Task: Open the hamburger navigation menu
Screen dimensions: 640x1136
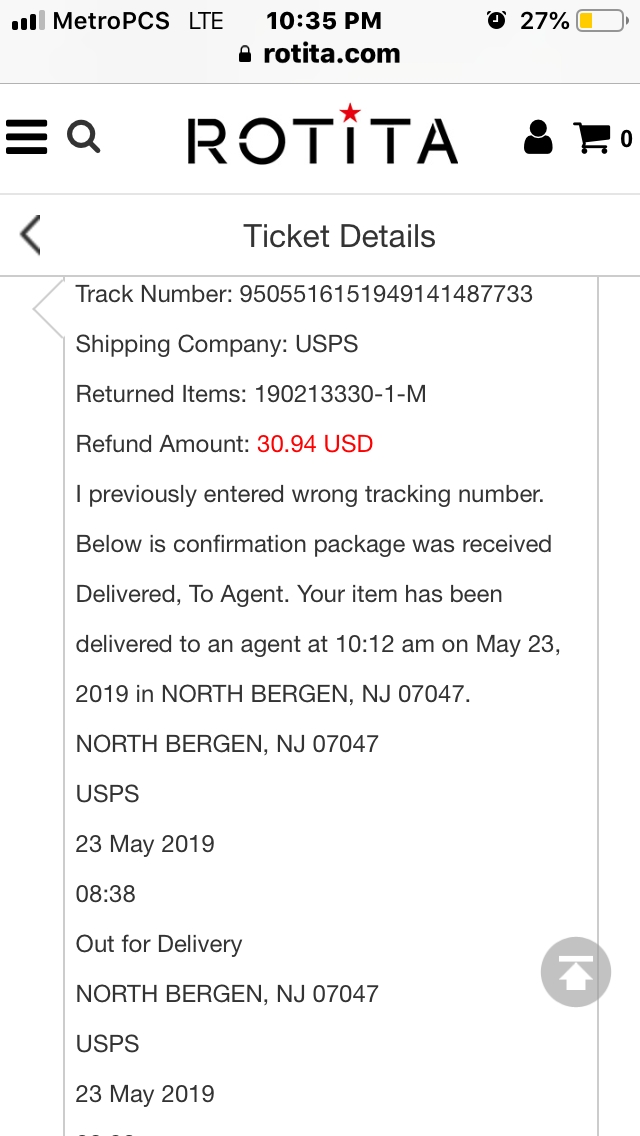Action: [x=27, y=137]
